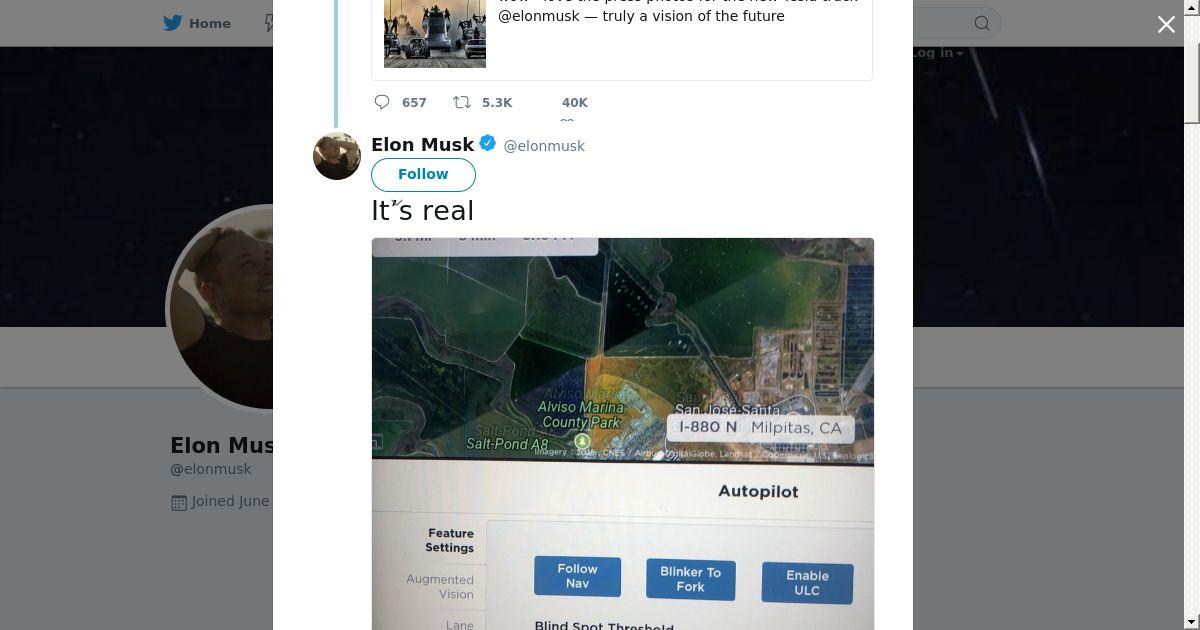Click the 40K likes count
The image size is (1200, 630).
(x=575, y=103)
